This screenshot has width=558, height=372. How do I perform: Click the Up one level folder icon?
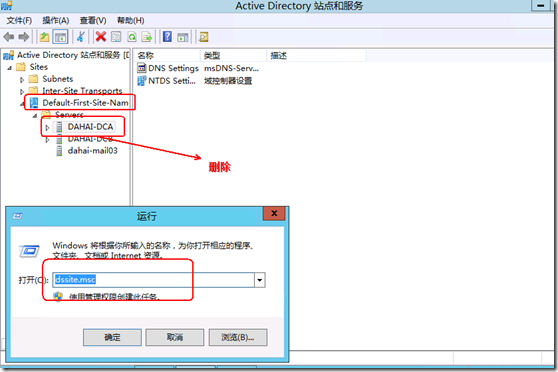pos(44,37)
